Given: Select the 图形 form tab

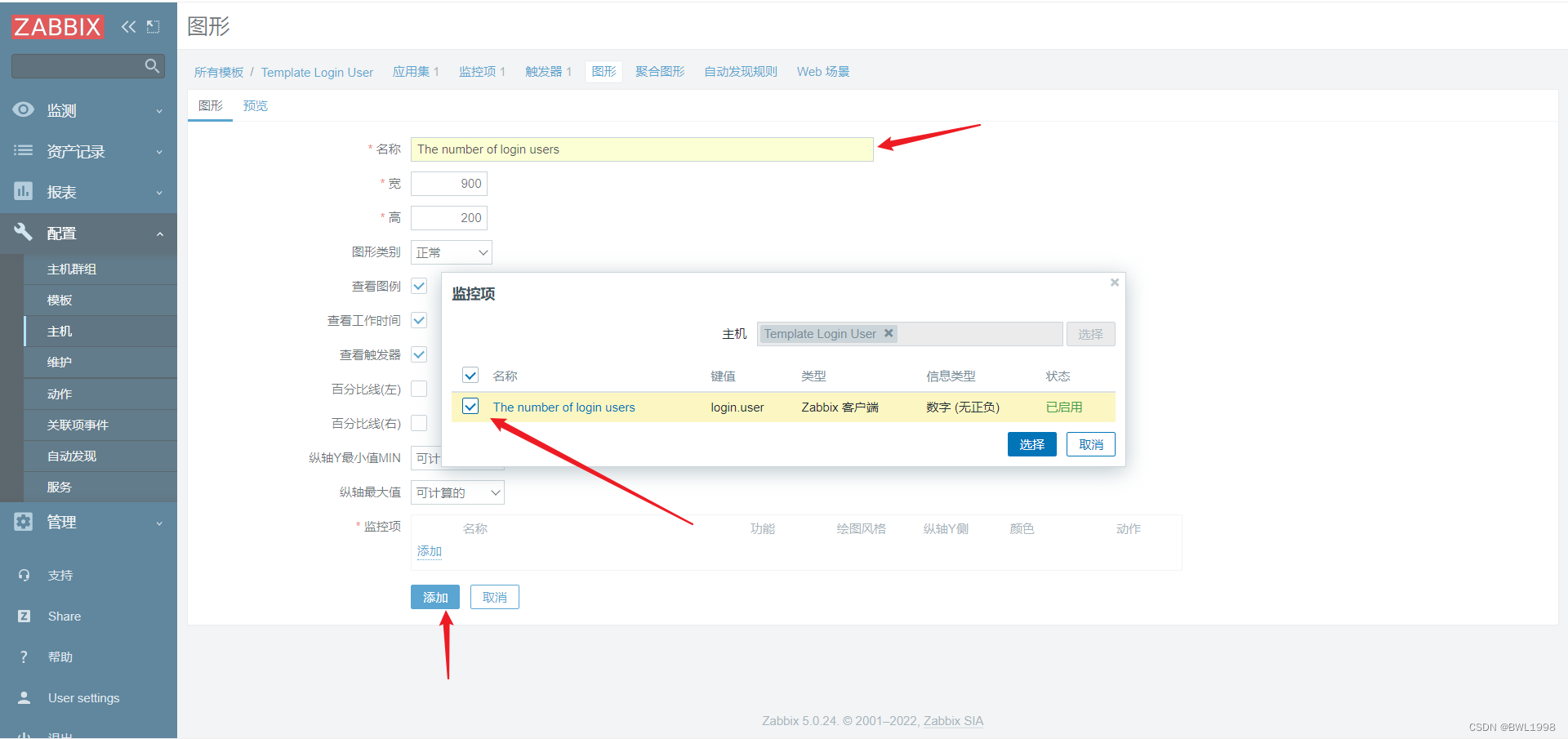Looking at the screenshot, I should pos(211,105).
